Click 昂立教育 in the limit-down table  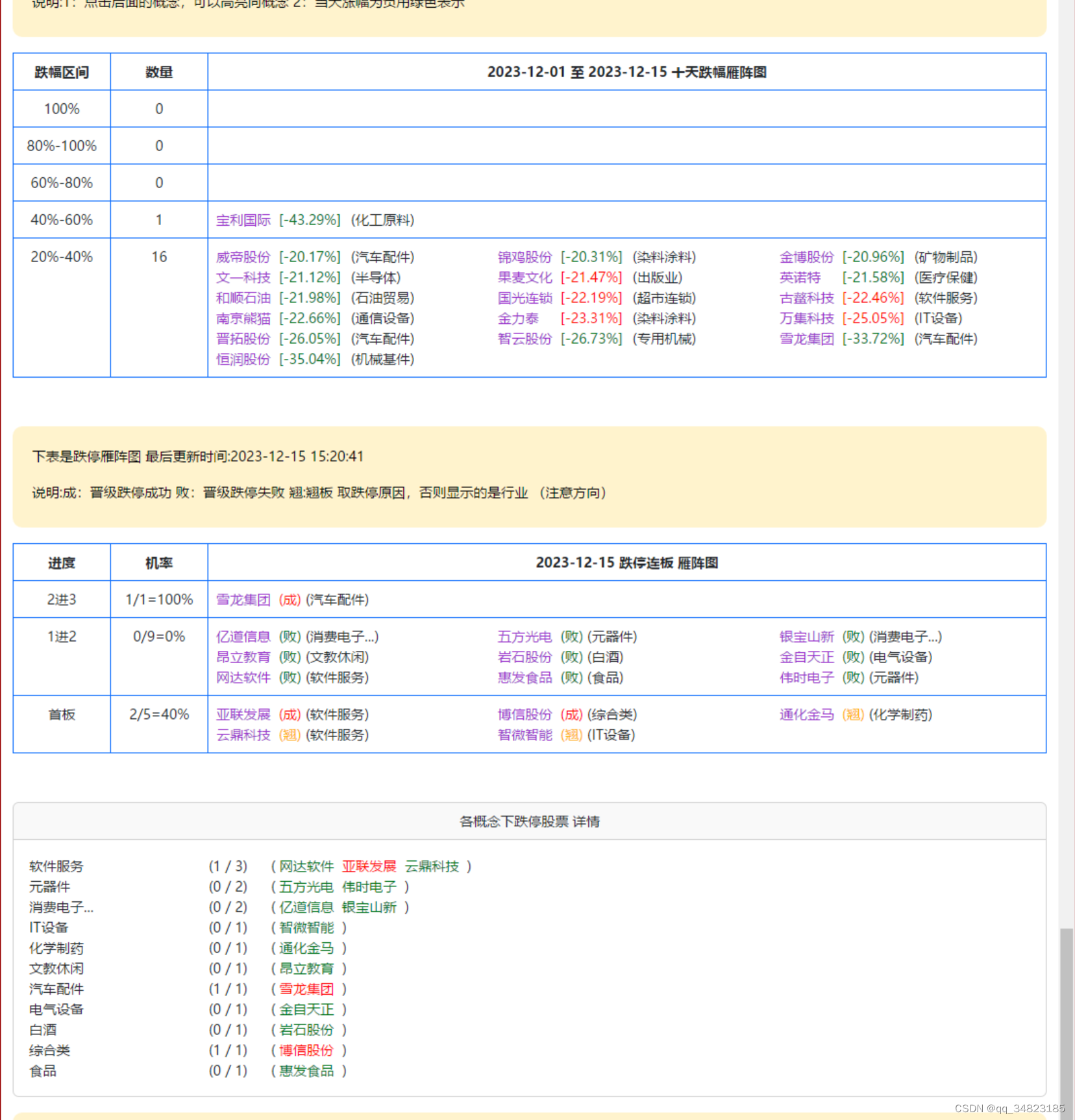(x=243, y=657)
